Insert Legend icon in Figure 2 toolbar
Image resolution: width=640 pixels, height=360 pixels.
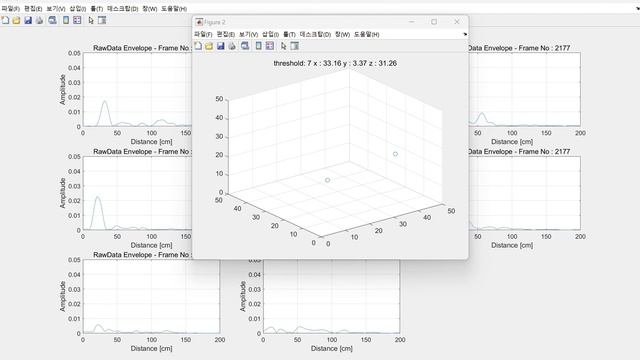coord(270,46)
